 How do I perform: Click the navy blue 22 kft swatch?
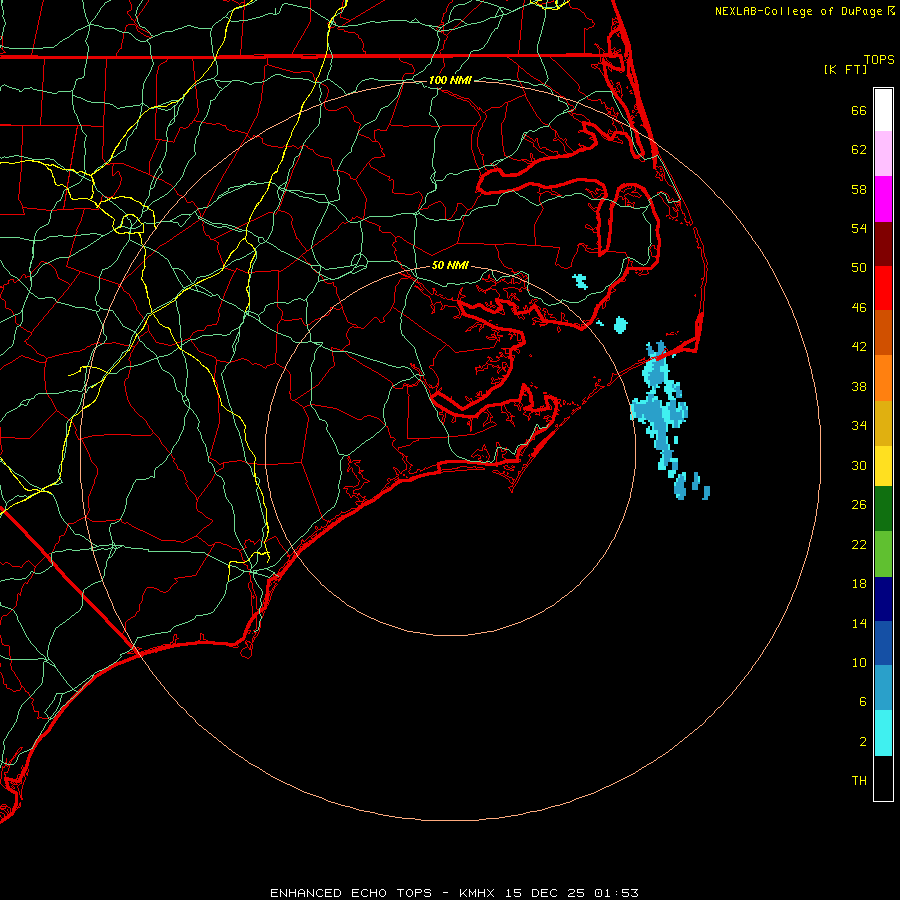point(883,599)
